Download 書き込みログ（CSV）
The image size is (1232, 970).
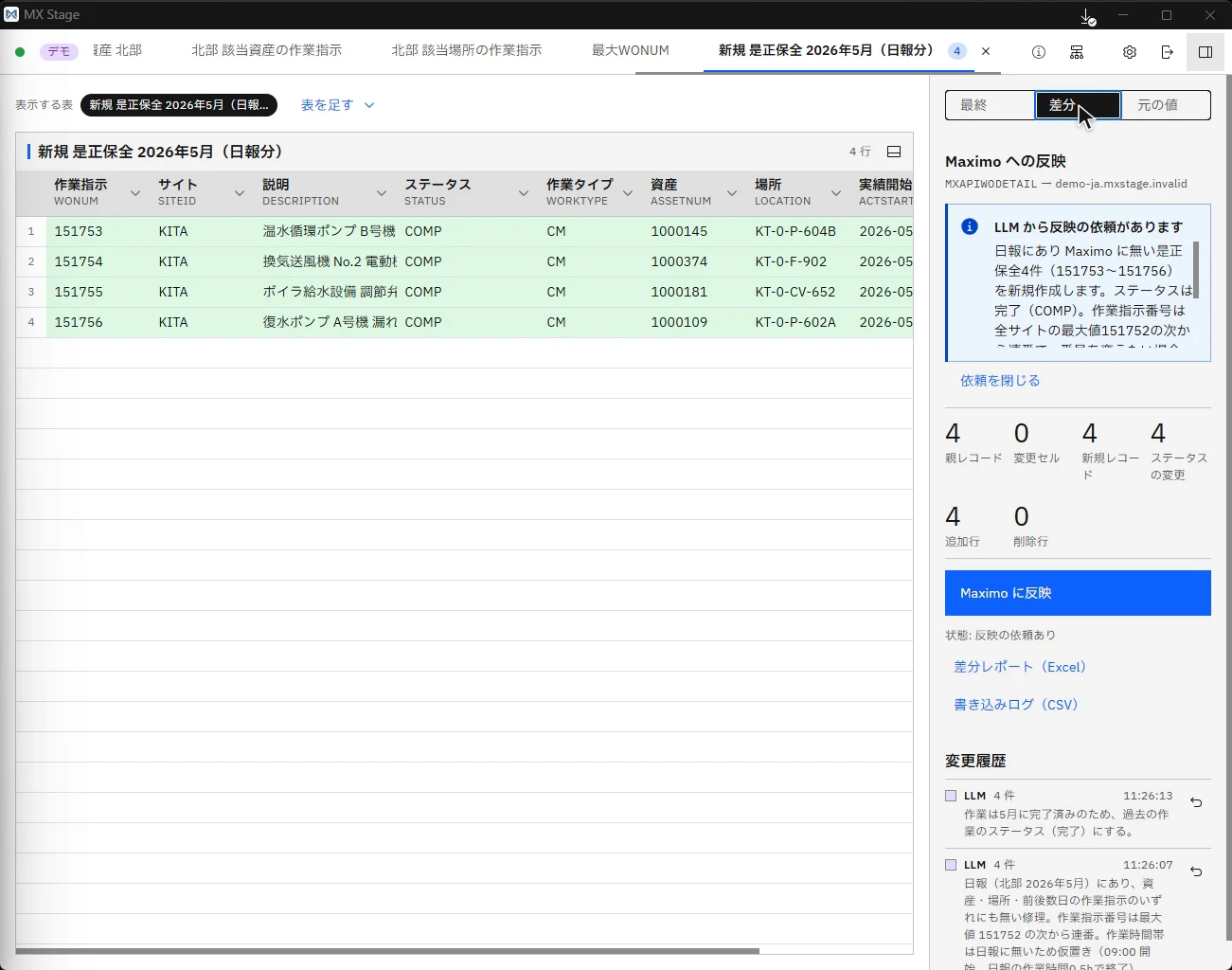point(1016,705)
